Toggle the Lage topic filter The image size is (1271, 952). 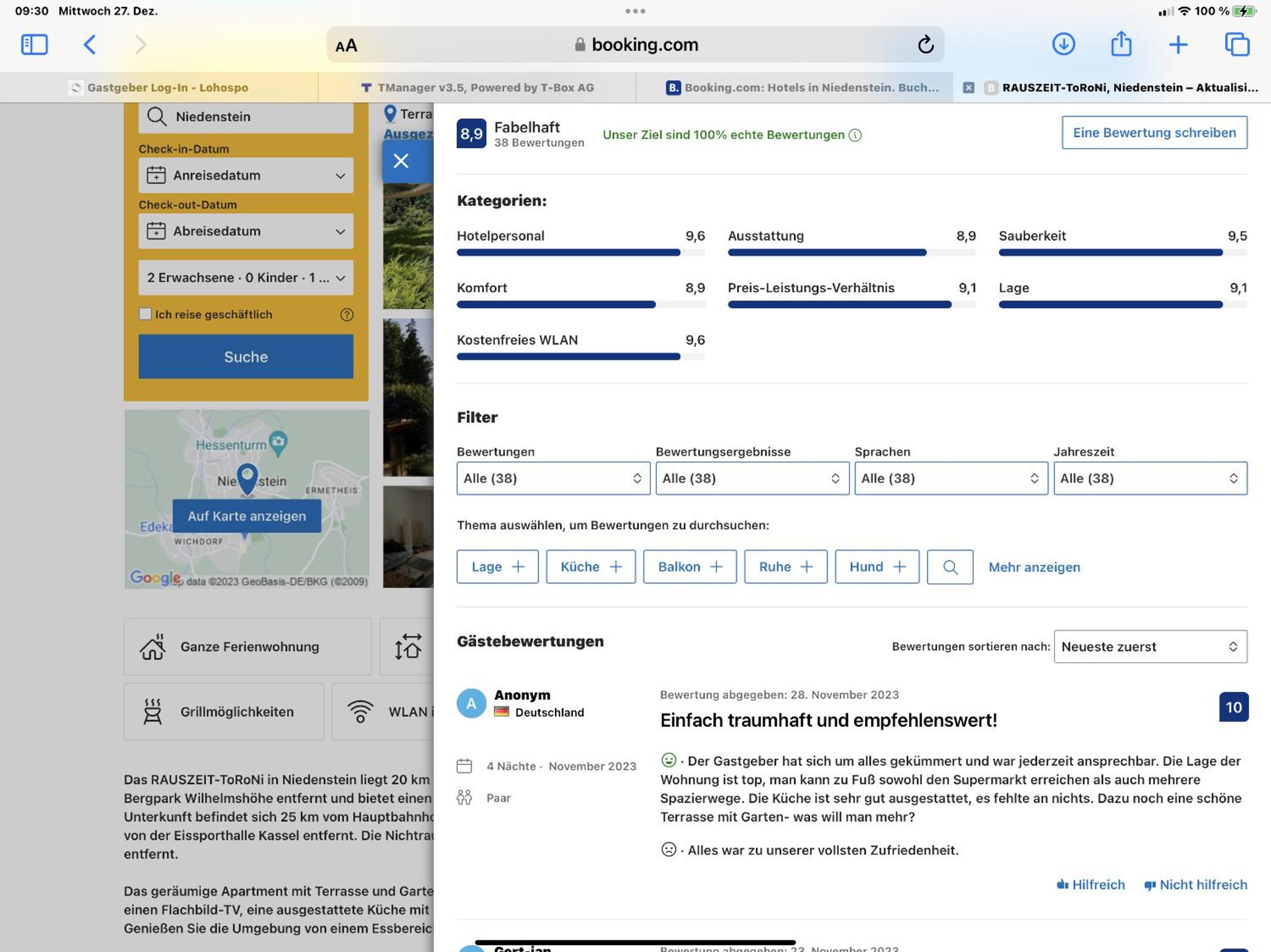pyautogui.click(x=498, y=567)
